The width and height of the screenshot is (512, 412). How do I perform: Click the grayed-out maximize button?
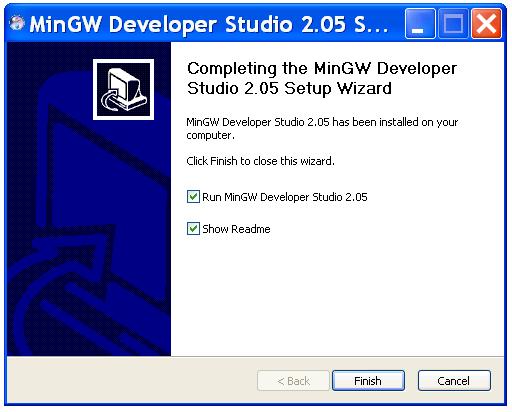(x=453, y=24)
